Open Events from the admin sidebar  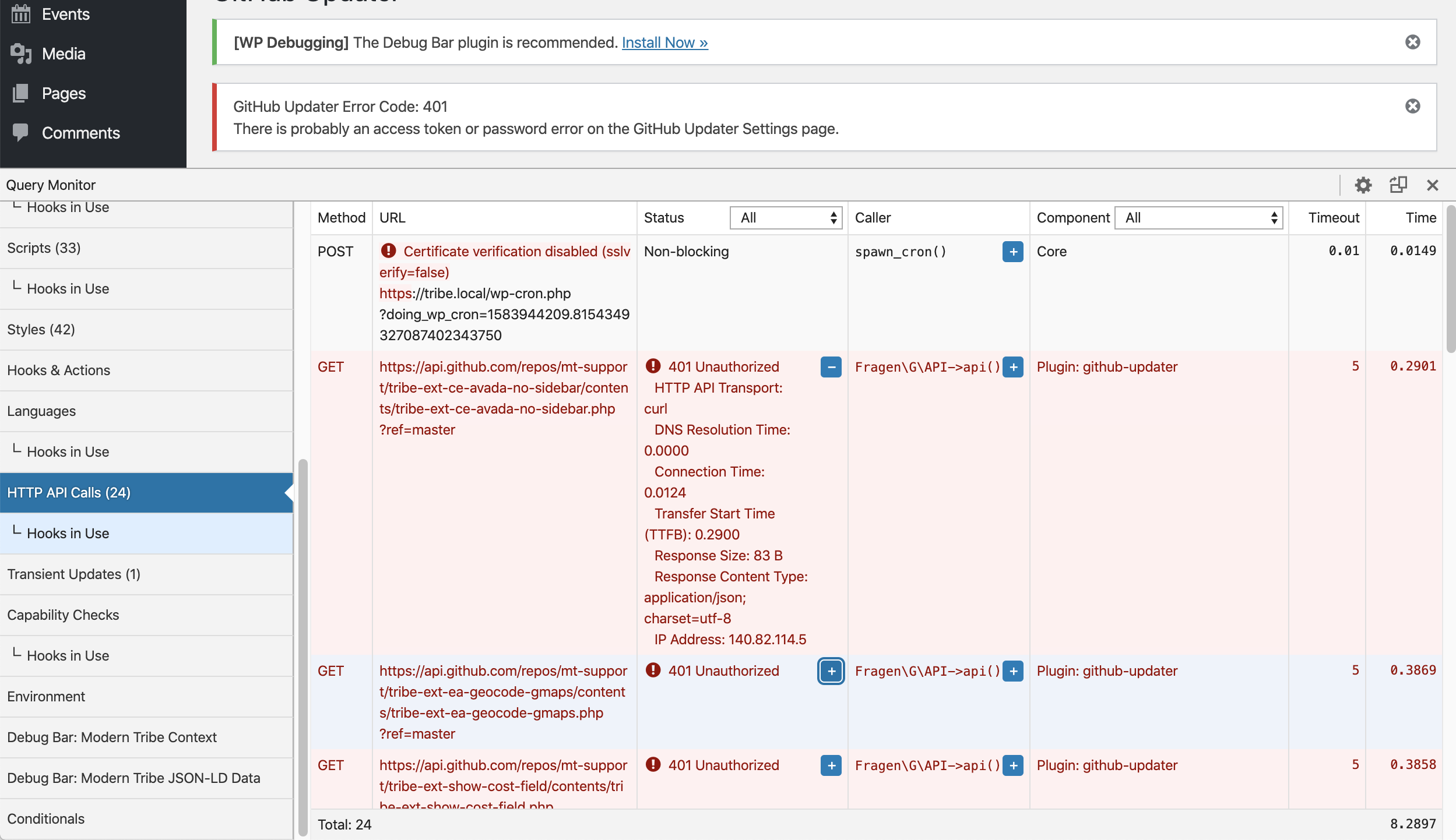(x=65, y=13)
